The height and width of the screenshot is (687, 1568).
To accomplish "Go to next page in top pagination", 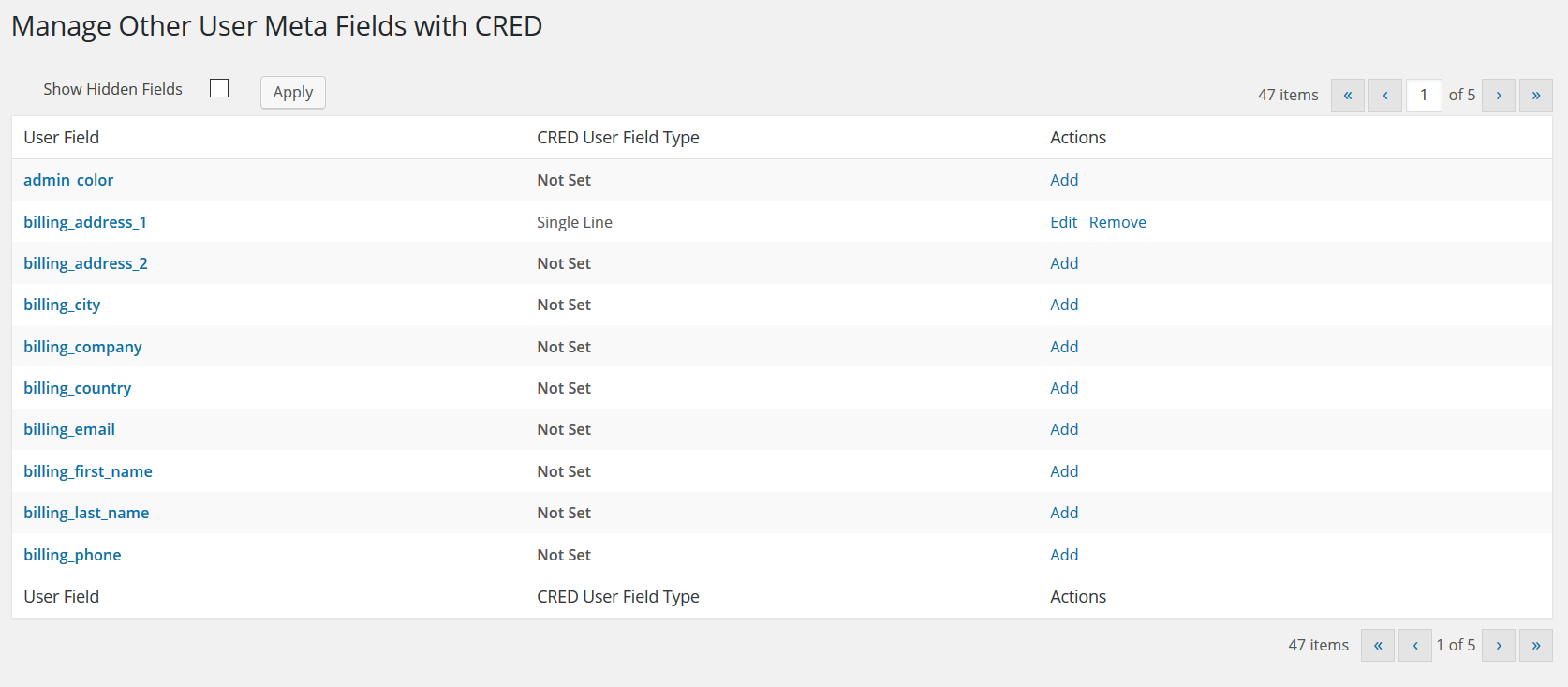I will [x=1499, y=95].
